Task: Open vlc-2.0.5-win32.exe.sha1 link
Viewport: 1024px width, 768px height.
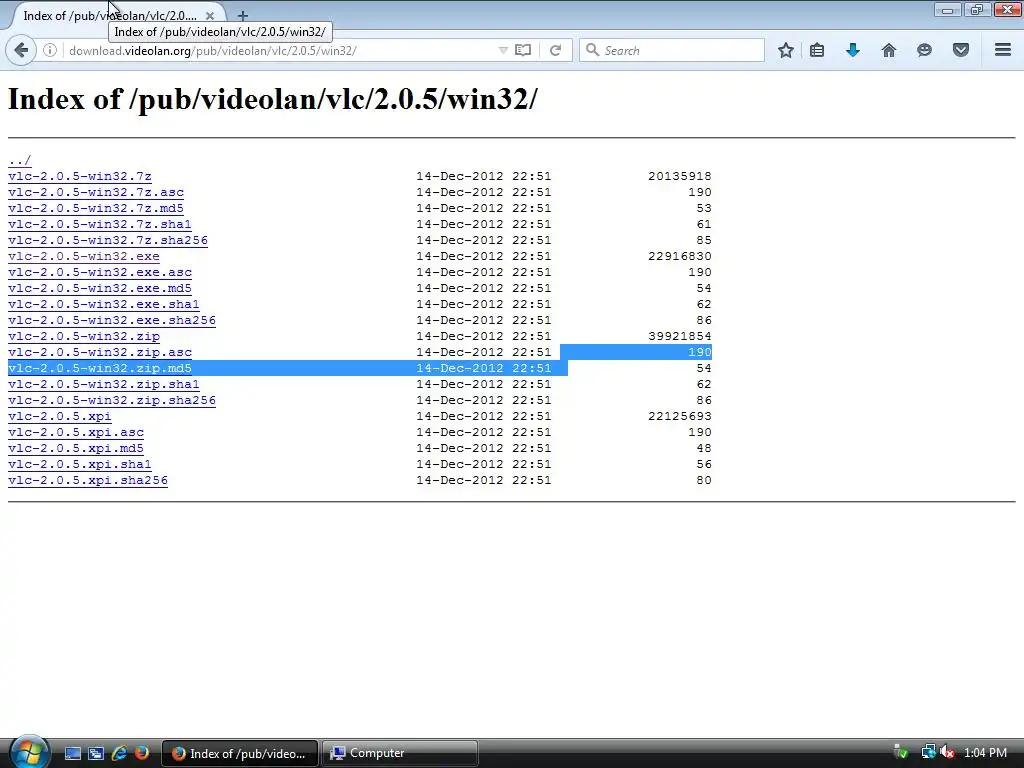Action: click(x=104, y=304)
